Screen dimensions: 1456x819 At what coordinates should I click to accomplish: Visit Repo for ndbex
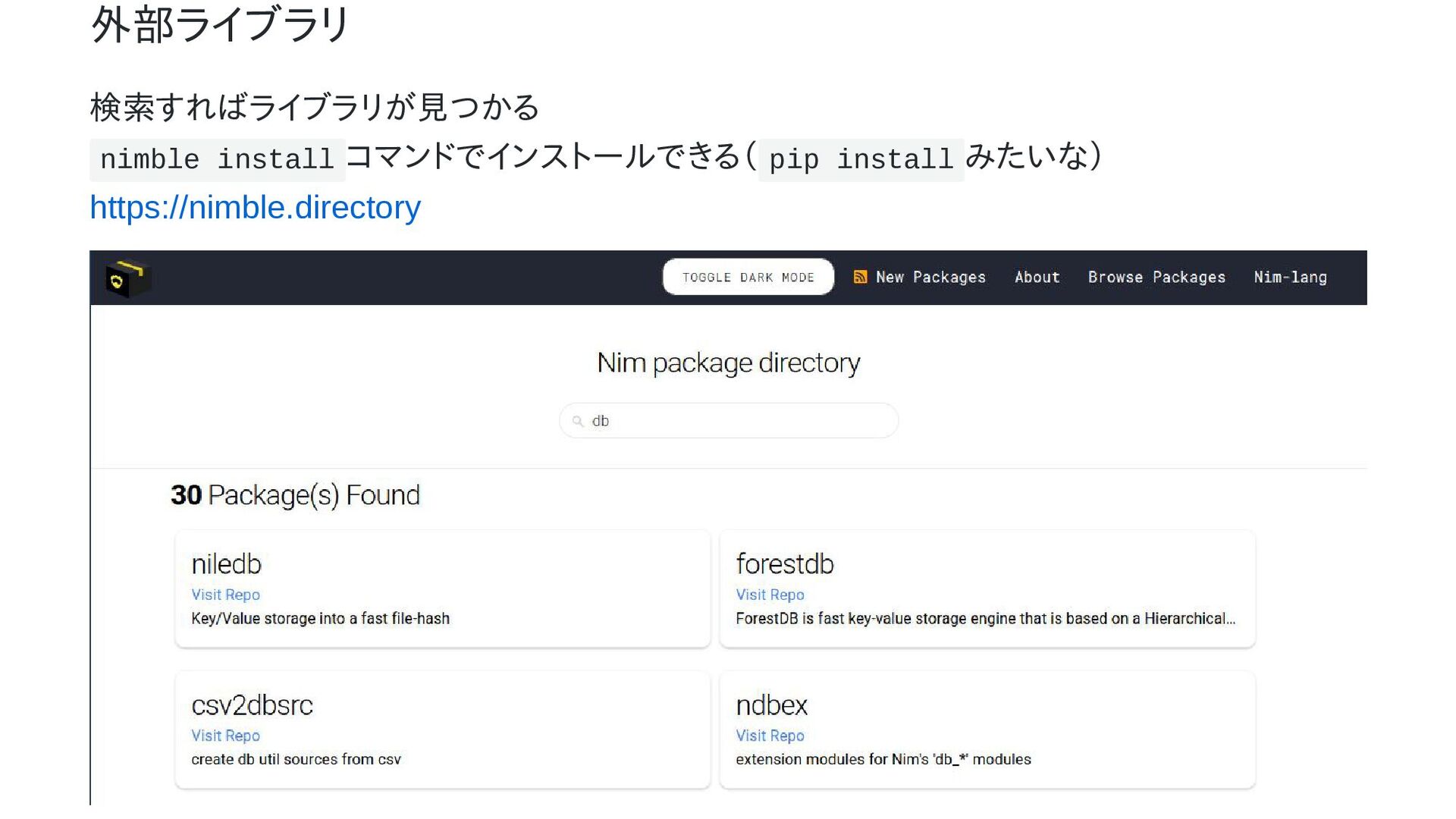click(x=770, y=736)
